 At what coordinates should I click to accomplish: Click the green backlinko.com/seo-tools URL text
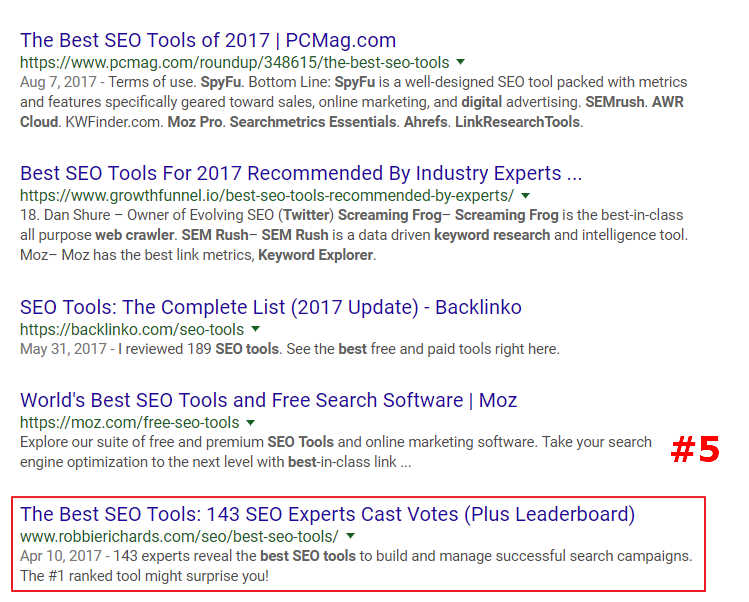[x=132, y=329]
